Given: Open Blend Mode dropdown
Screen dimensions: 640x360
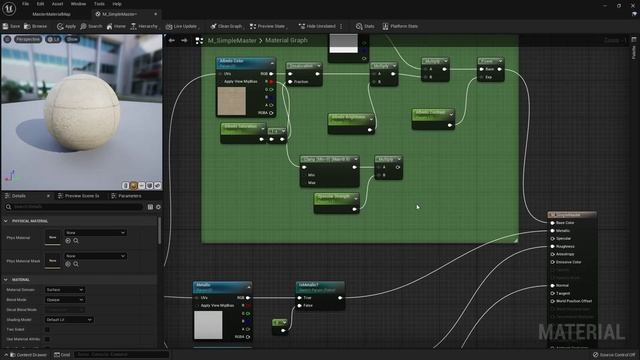Looking at the screenshot, I should [64, 300].
